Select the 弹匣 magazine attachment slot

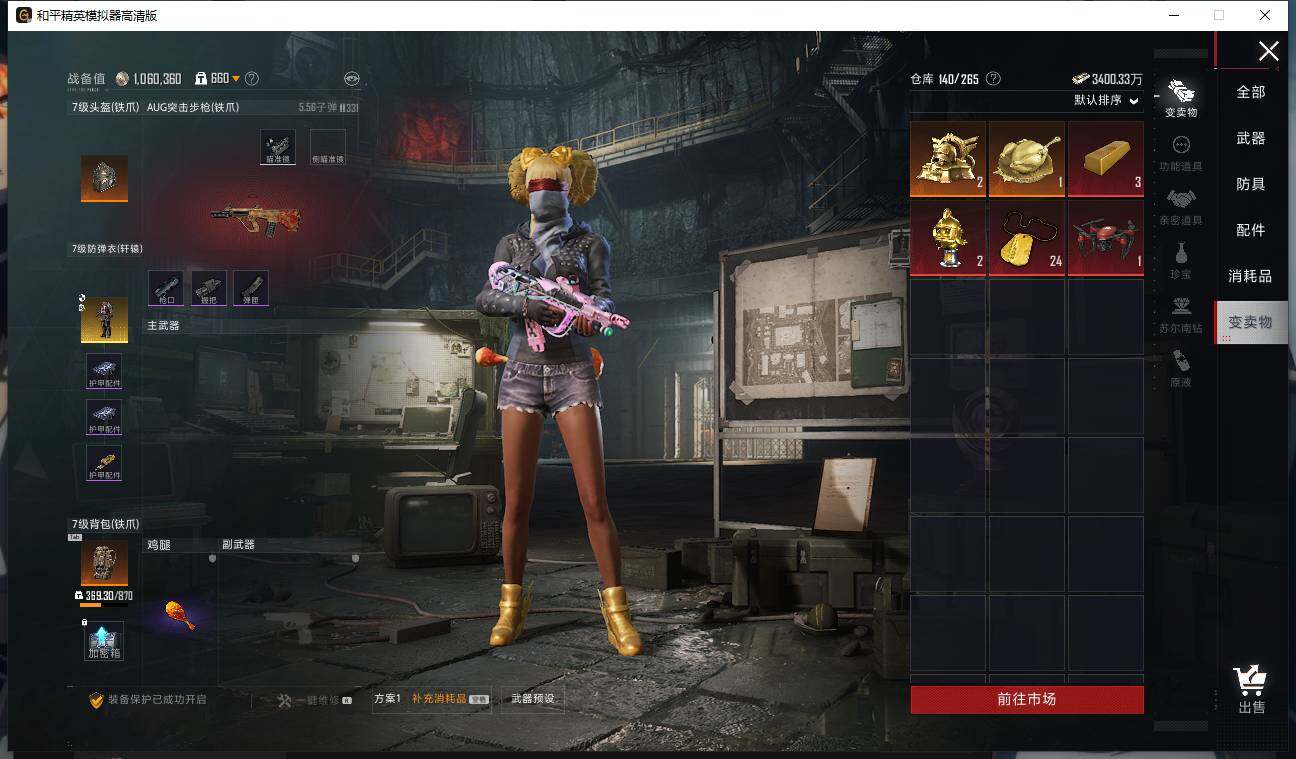tap(251, 288)
